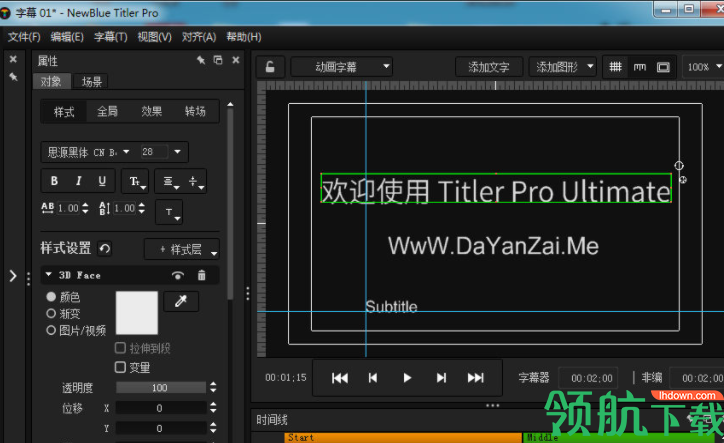Screen dimensions: 724x443
Task: Select the 样式 sub-tab
Action: (64, 111)
